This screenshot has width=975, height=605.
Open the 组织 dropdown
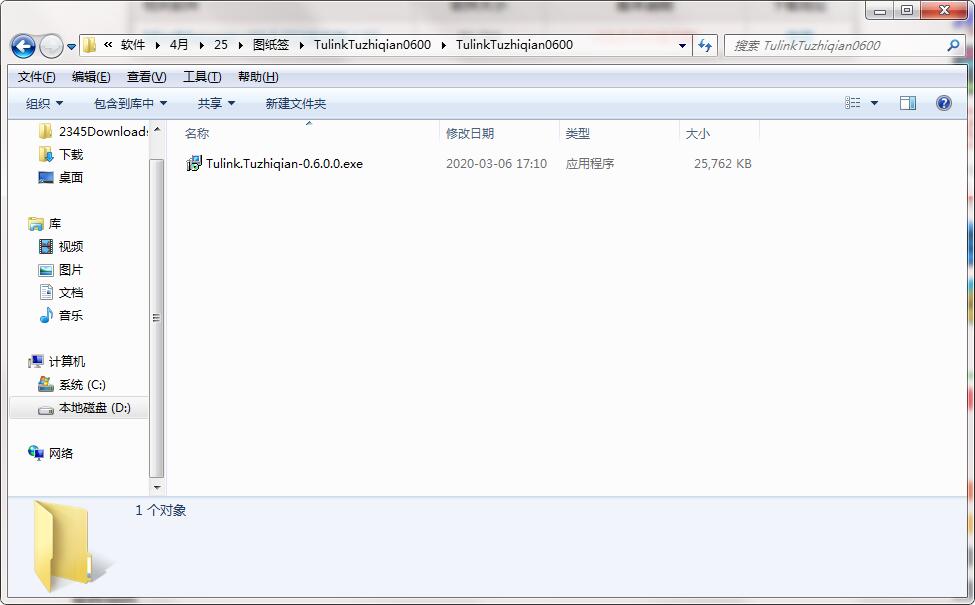44,103
